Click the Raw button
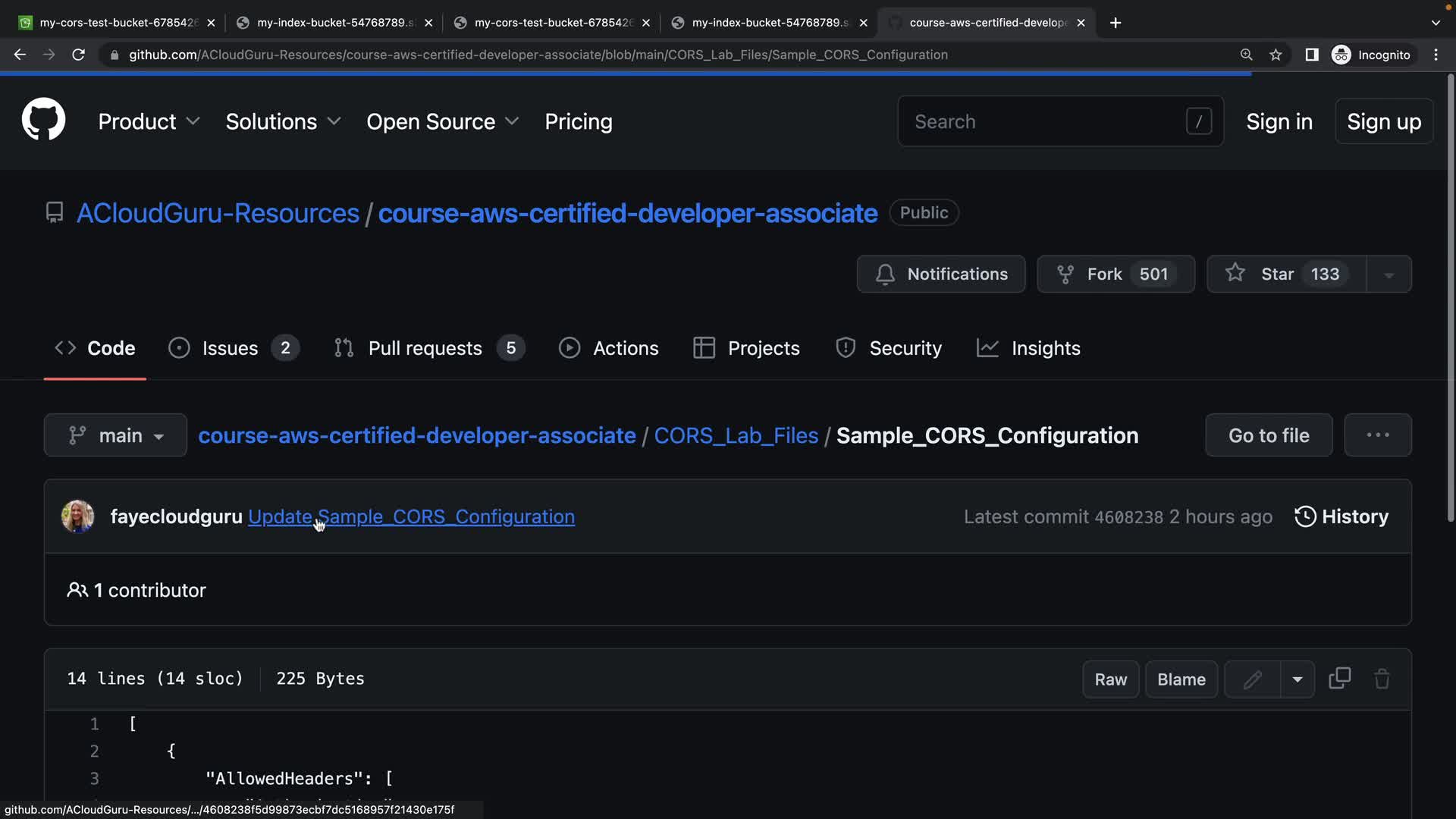 pyautogui.click(x=1110, y=679)
